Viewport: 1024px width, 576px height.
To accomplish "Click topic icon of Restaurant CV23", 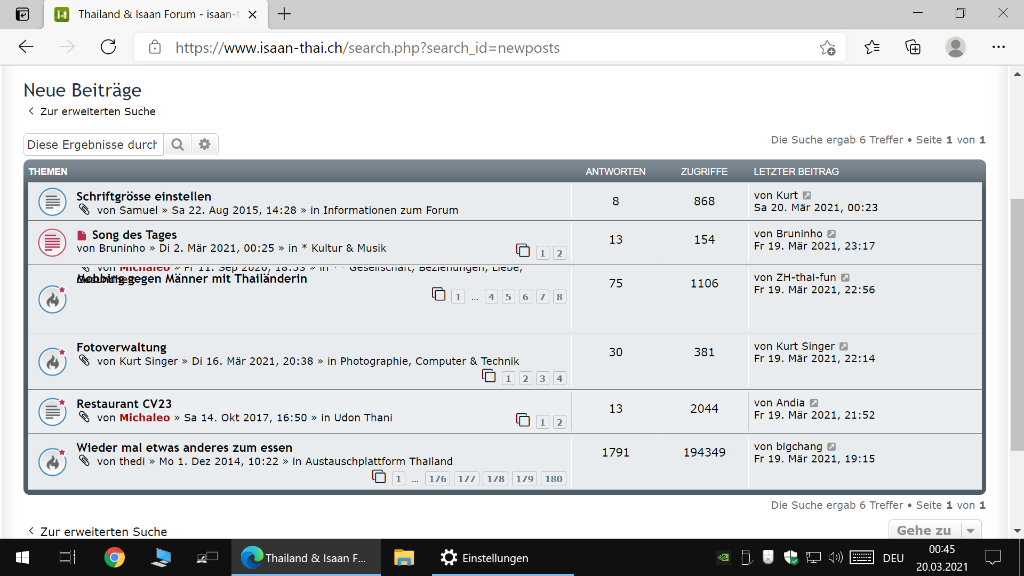I will 52,411.
